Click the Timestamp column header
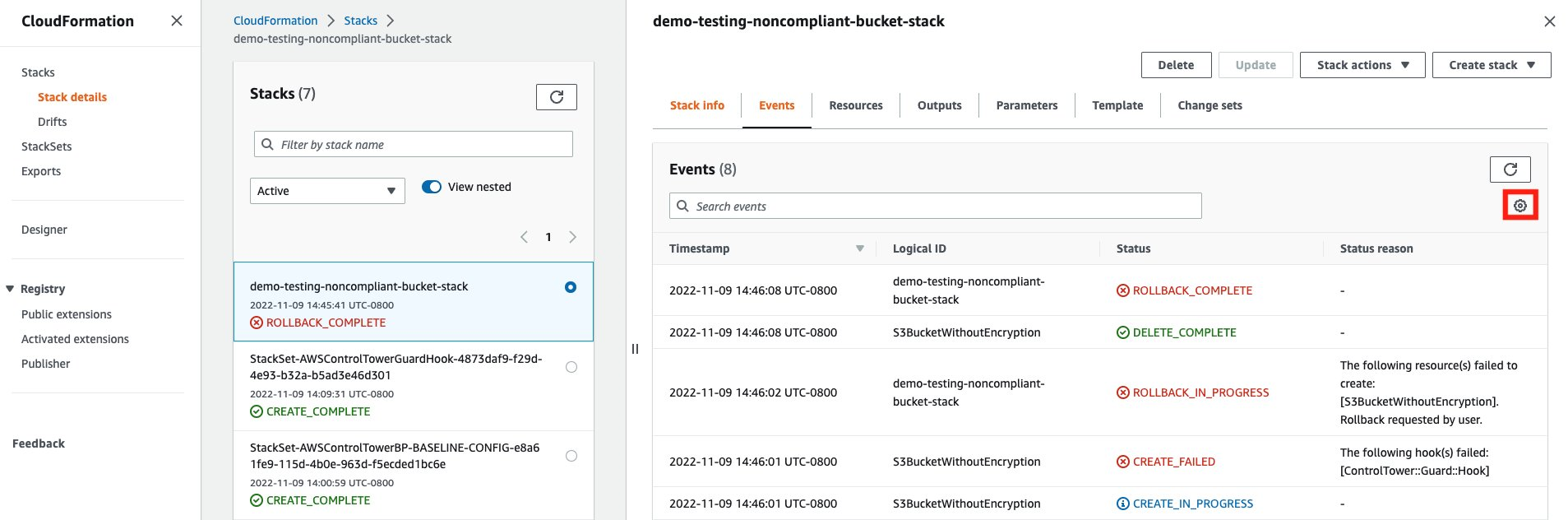1568x520 pixels. click(x=699, y=248)
